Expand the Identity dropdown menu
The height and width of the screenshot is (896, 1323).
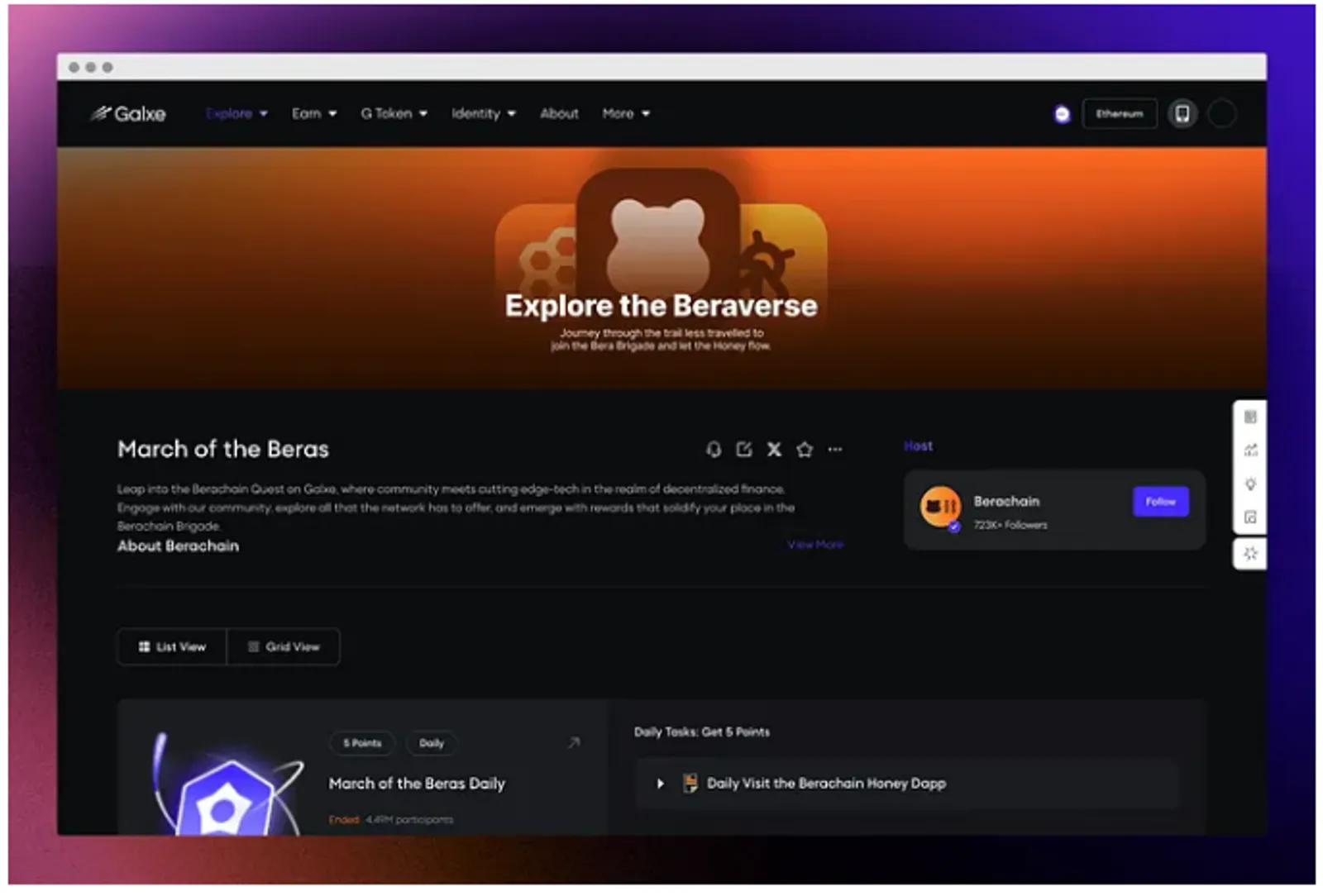pos(484,113)
